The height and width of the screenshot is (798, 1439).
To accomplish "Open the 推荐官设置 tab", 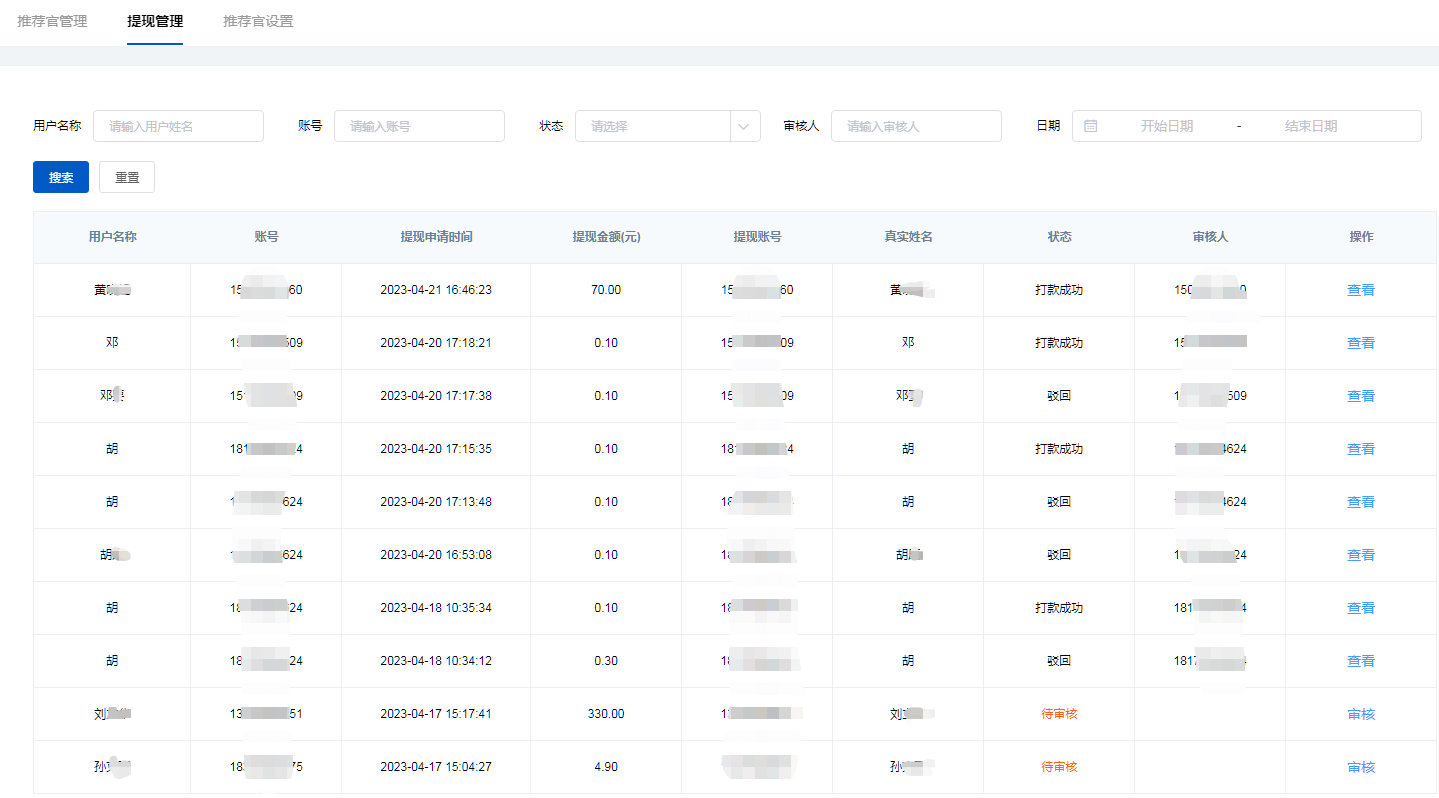I will [258, 21].
